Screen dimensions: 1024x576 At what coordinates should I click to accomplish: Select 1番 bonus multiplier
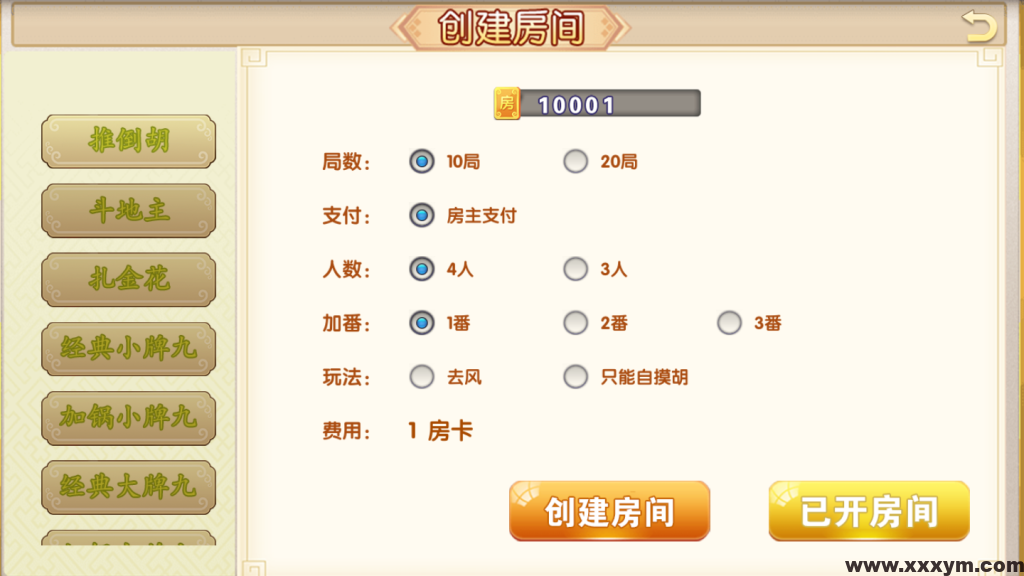(422, 323)
